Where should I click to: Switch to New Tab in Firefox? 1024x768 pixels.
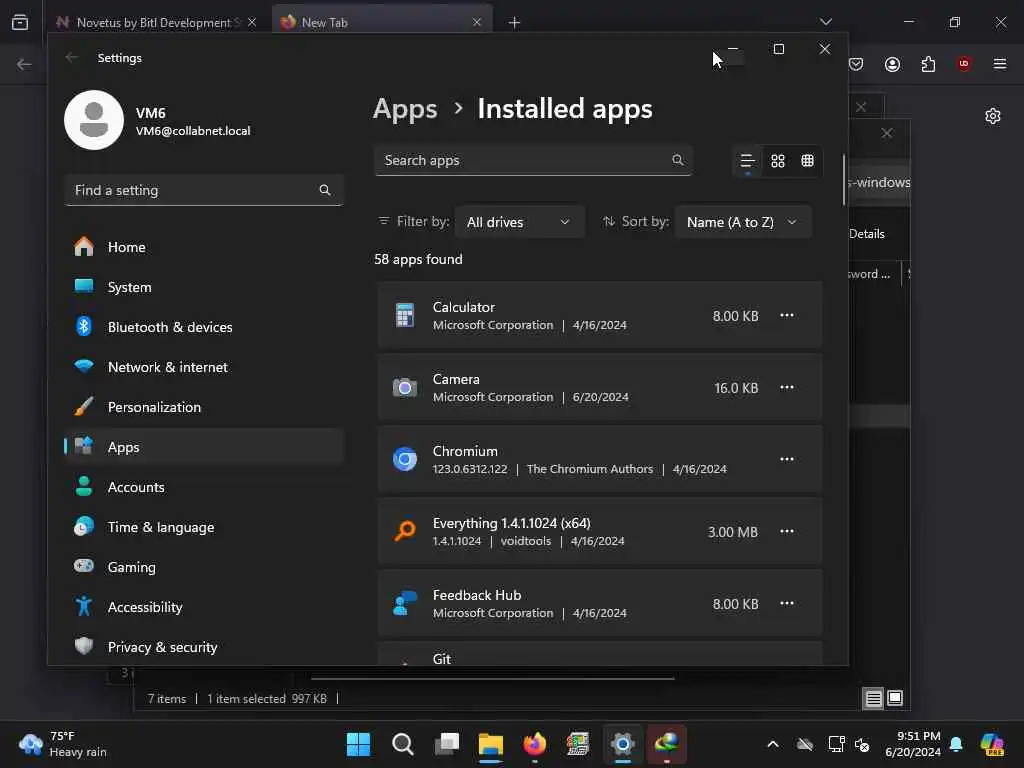pos(383,22)
